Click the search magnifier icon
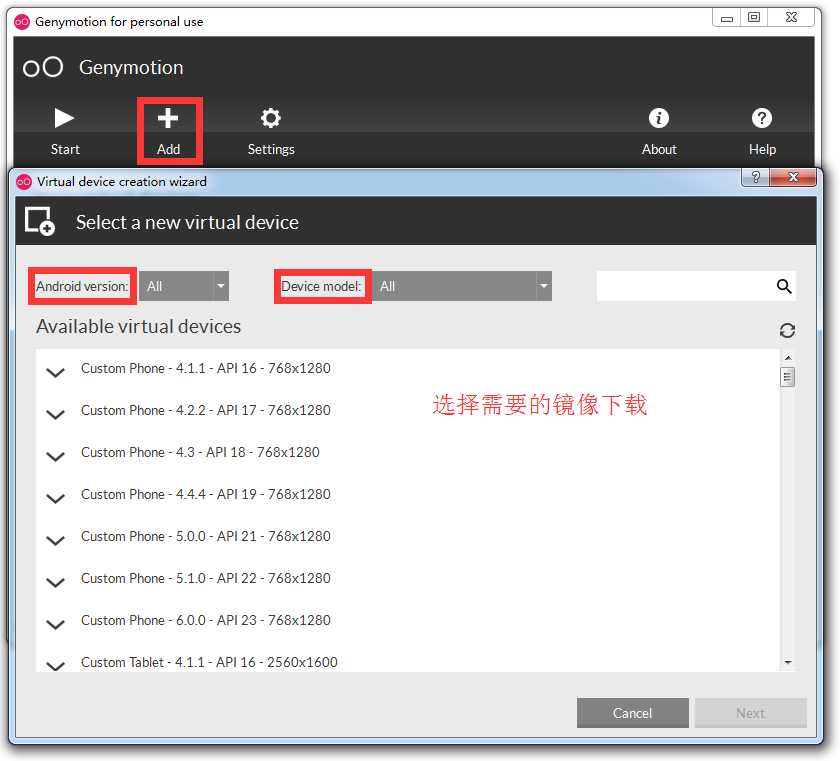This screenshot has width=840, height=761. 784,286
